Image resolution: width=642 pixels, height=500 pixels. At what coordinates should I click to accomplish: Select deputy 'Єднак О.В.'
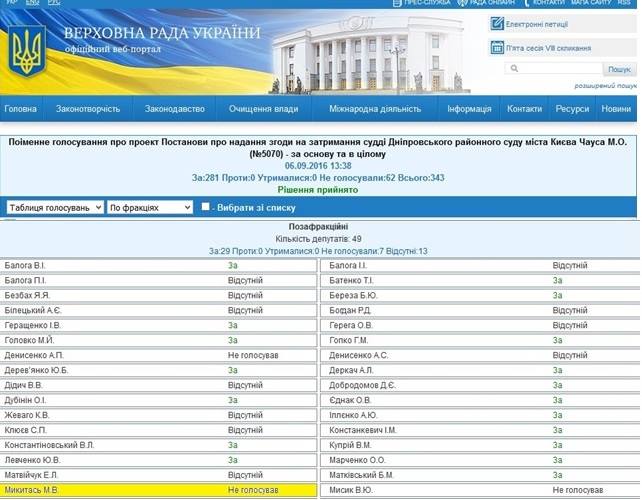pyautogui.click(x=350, y=400)
